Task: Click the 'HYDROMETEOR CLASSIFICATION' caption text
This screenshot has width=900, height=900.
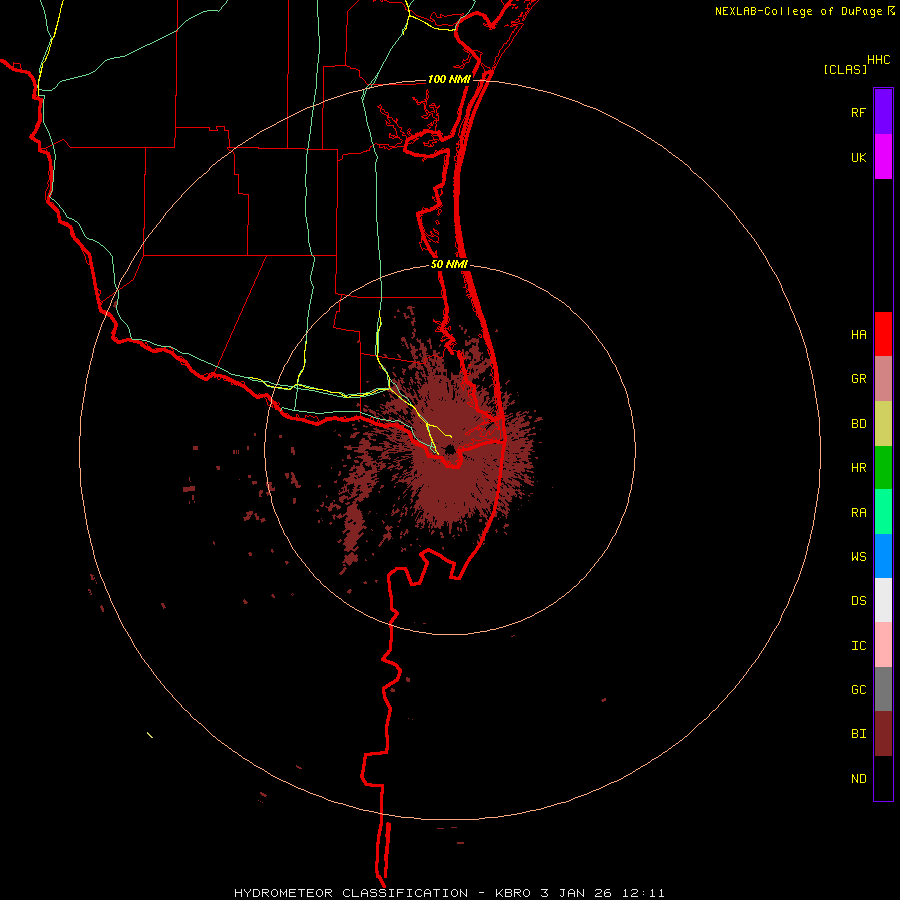Action: click(x=351, y=893)
